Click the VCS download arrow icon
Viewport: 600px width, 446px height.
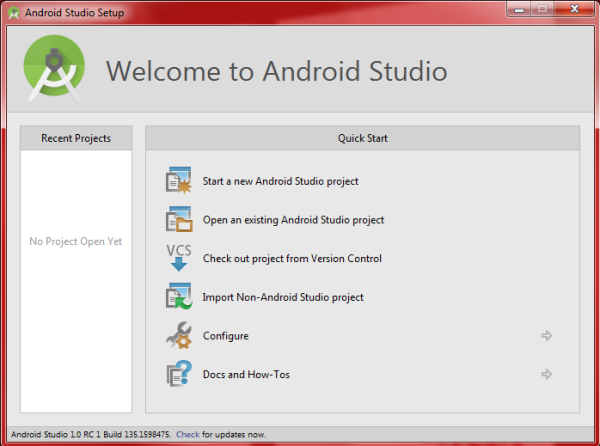pos(179,258)
